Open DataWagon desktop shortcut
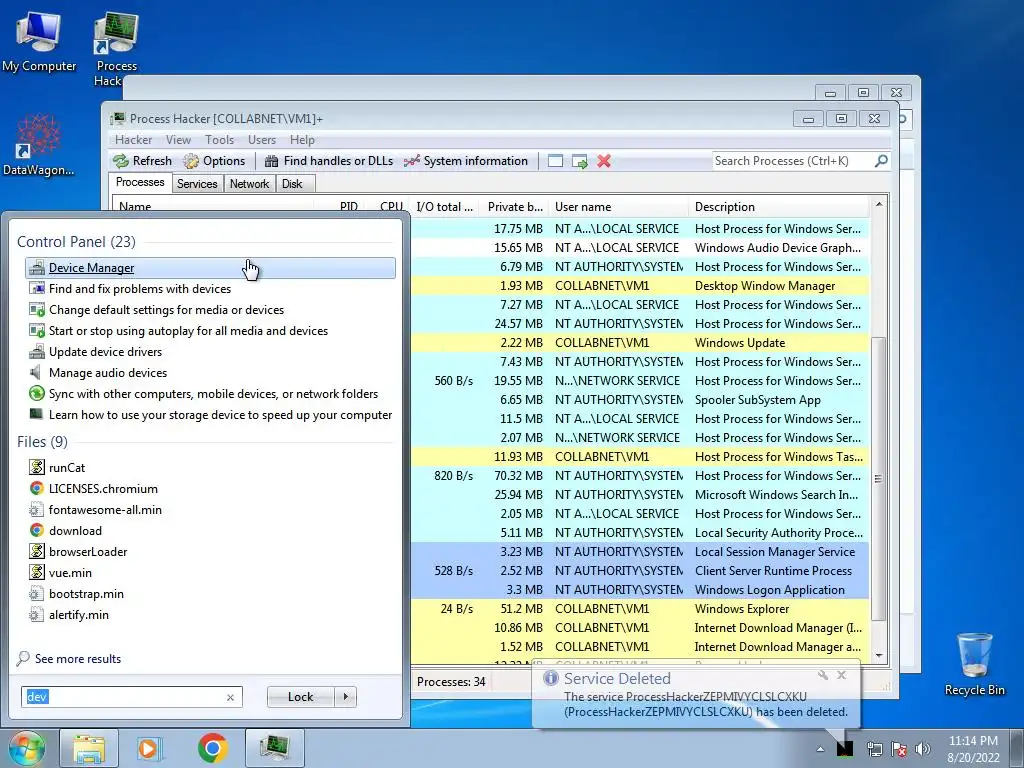The image size is (1024, 768). [38, 145]
